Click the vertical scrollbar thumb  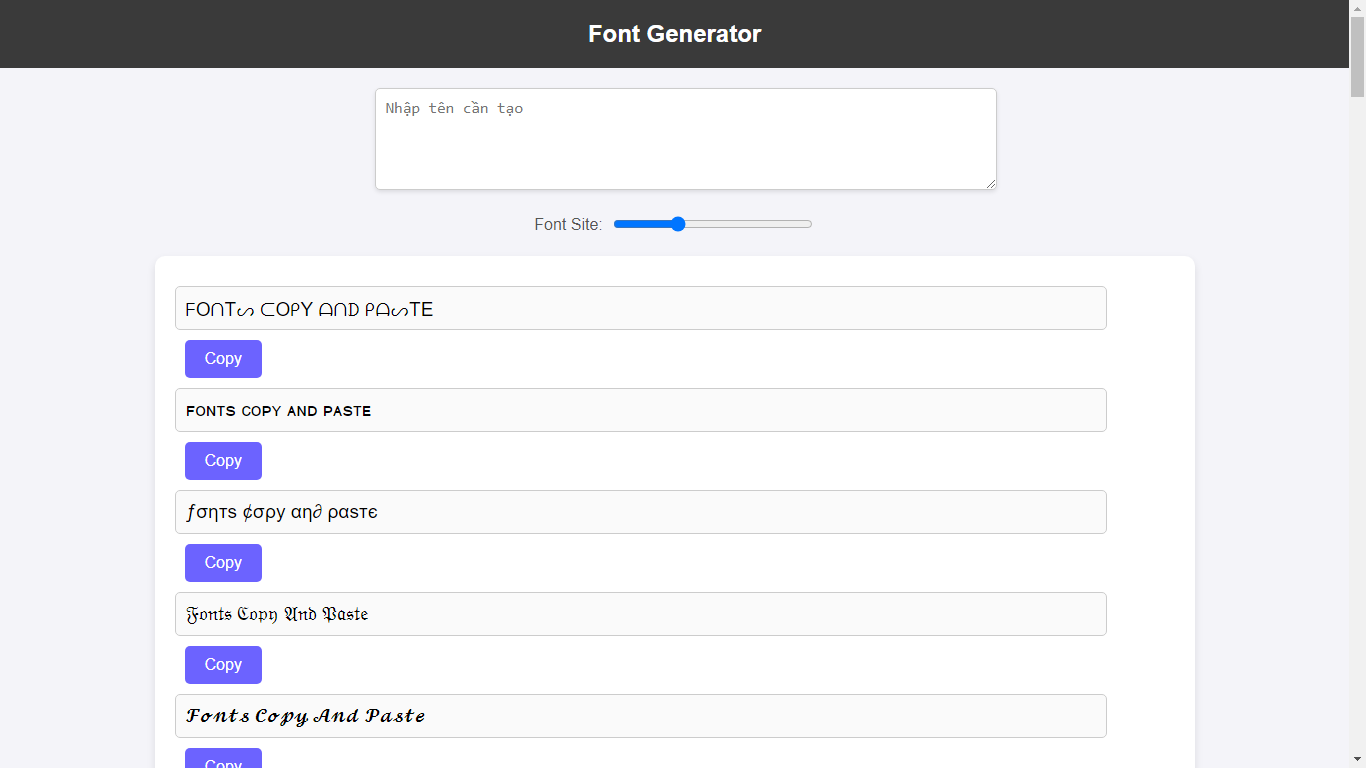tap(1357, 58)
